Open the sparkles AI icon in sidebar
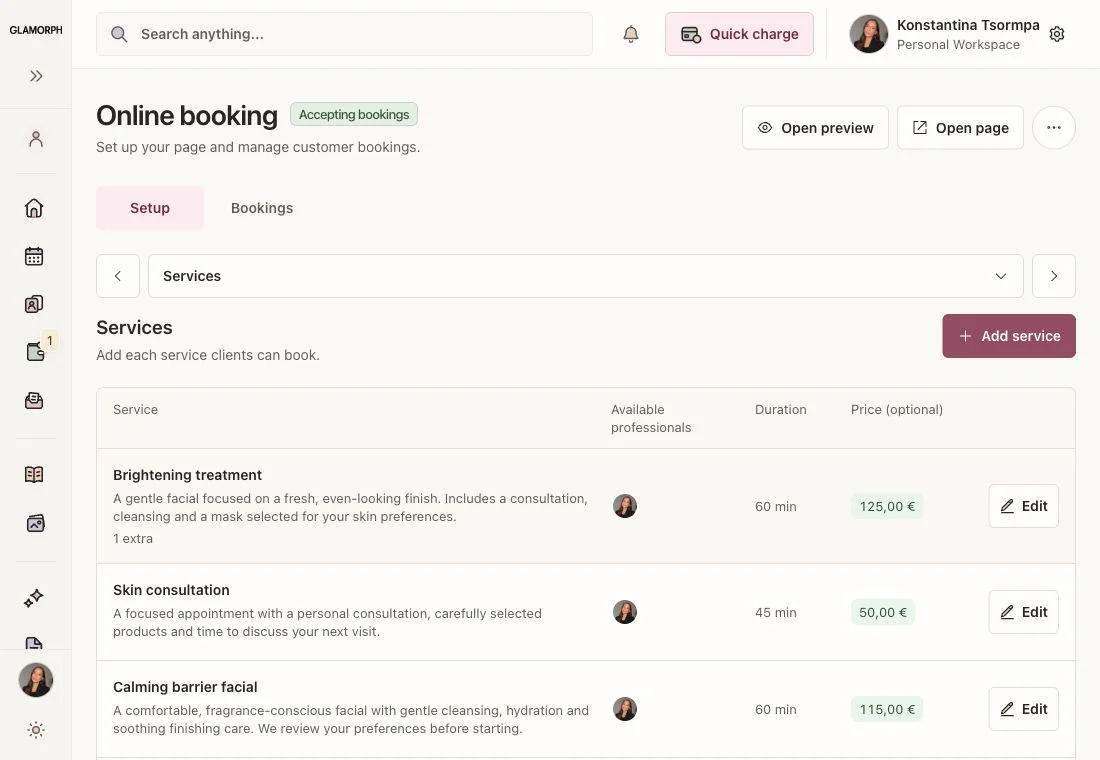 pos(34,598)
